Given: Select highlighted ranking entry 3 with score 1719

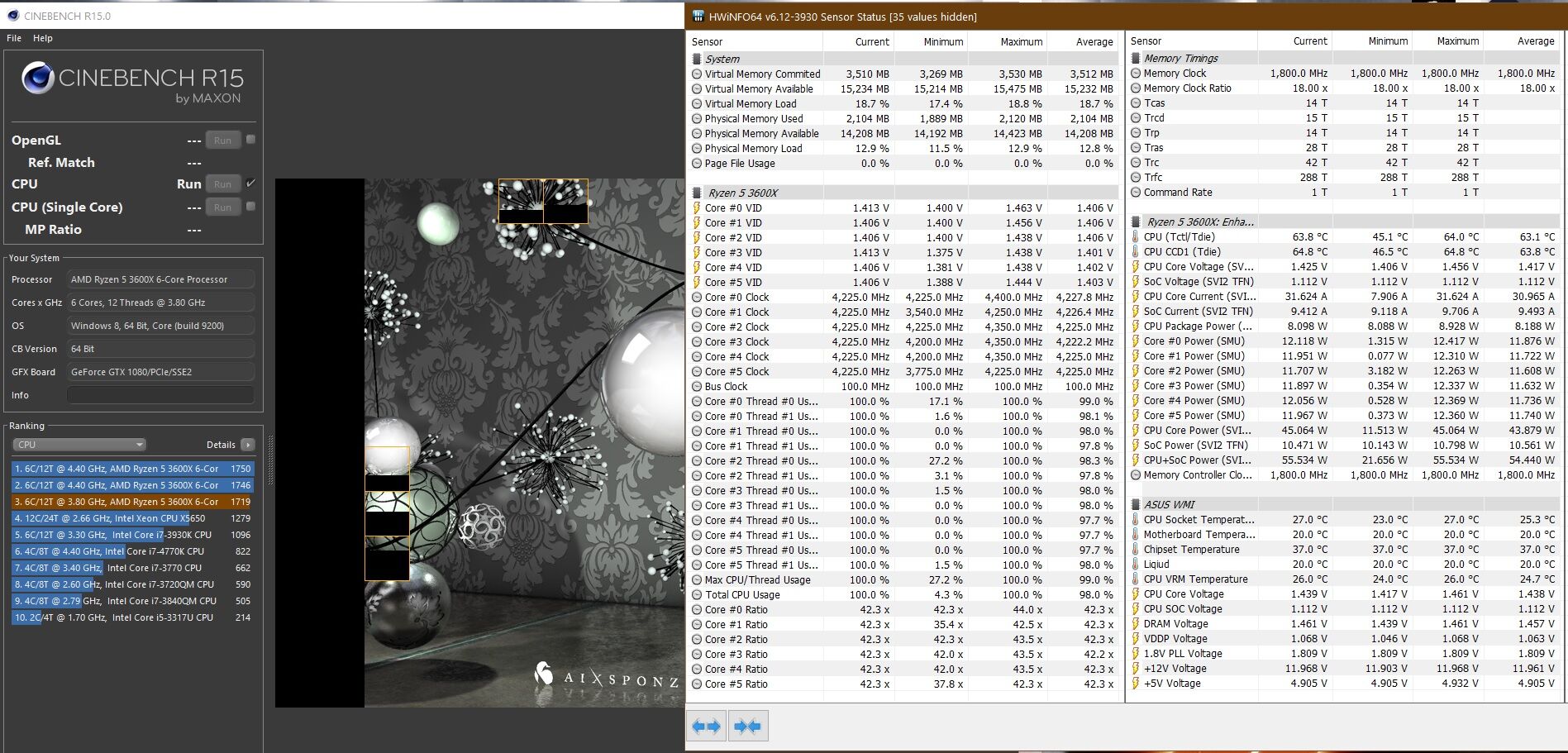Looking at the screenshot, I should [132, 502].
